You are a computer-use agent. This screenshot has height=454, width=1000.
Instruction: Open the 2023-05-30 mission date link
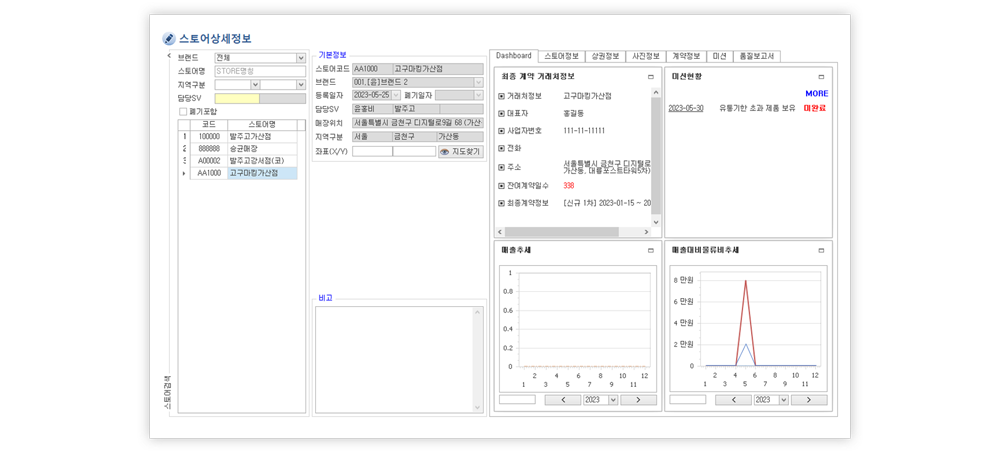tap(686, 108)
